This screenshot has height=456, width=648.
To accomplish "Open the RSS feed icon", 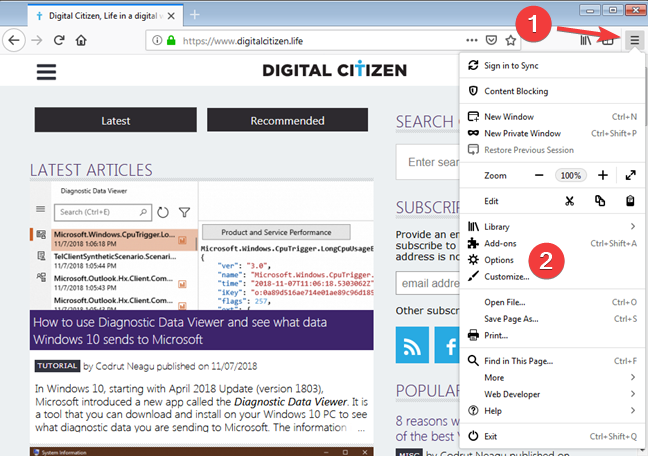I will pos(412,345).
